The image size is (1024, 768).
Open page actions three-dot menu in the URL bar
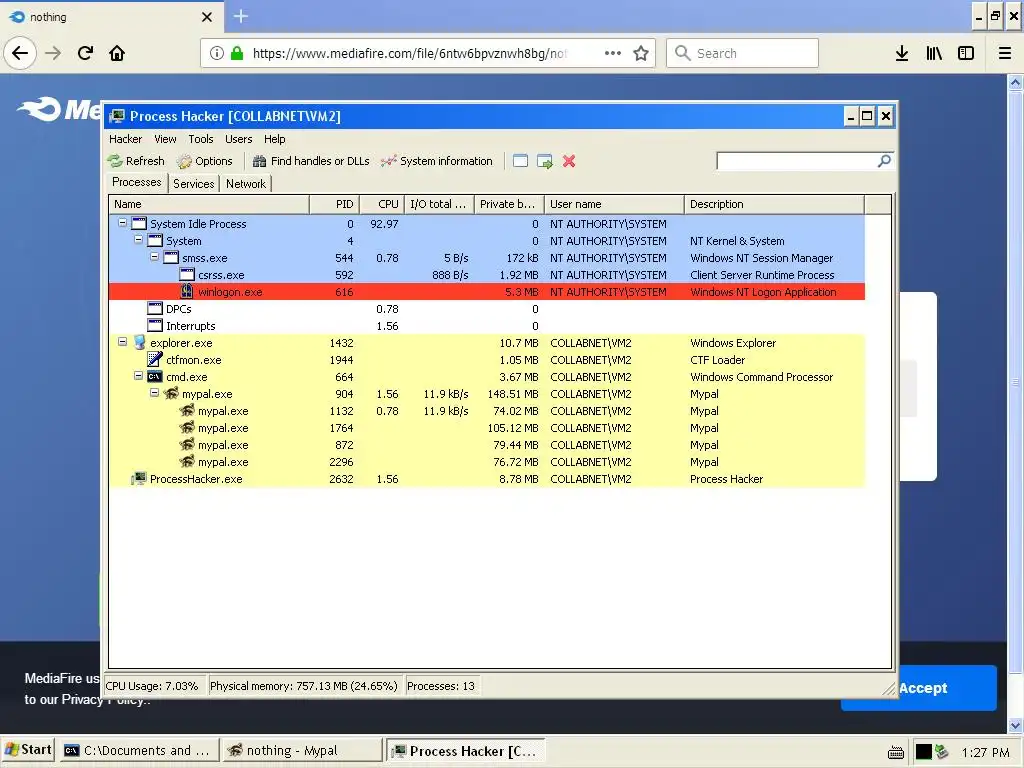tap(613, 54)
